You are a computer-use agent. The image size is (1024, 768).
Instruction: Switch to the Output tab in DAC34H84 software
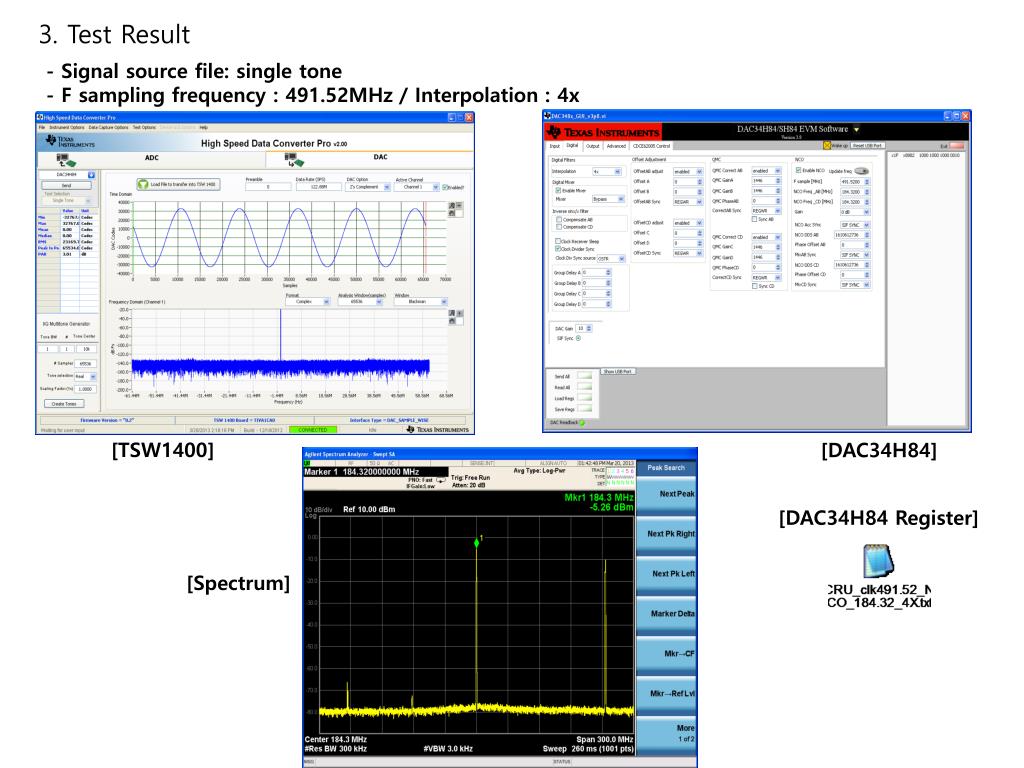(592, 146)
